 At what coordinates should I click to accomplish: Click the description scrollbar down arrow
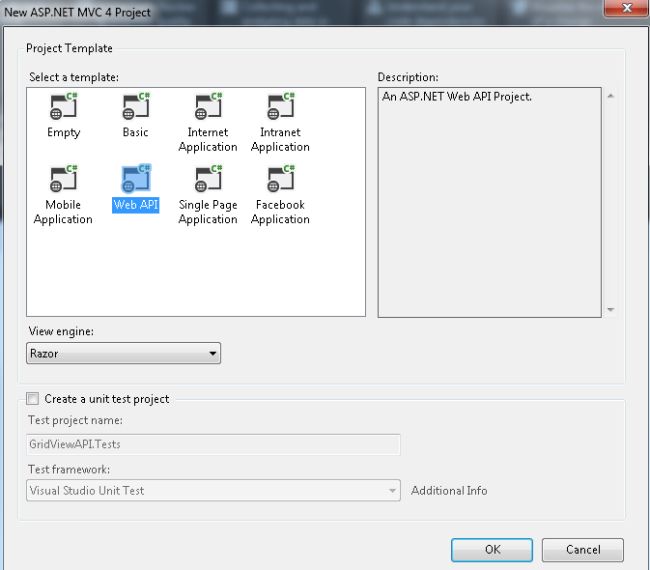[611, 309]
